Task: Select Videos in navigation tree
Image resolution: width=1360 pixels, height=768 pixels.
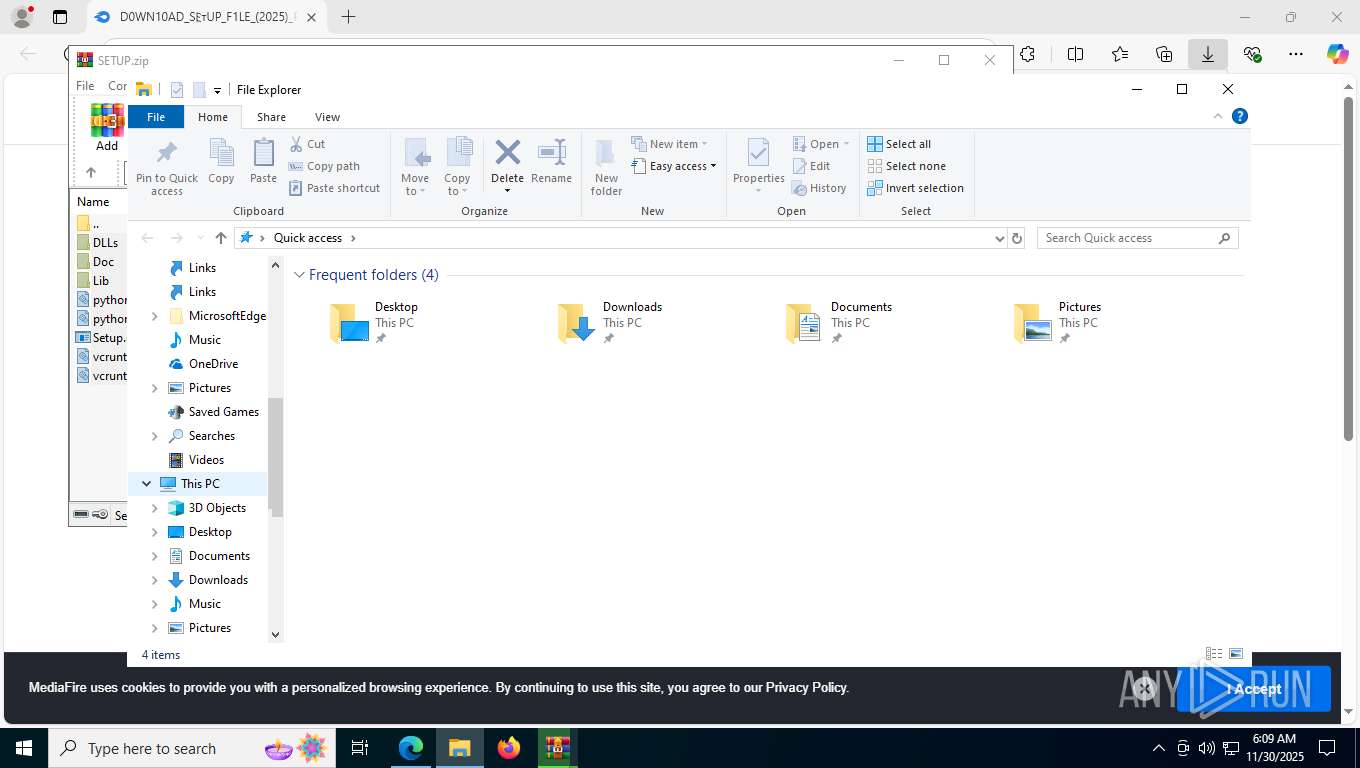Action: [x=206, y=460]
